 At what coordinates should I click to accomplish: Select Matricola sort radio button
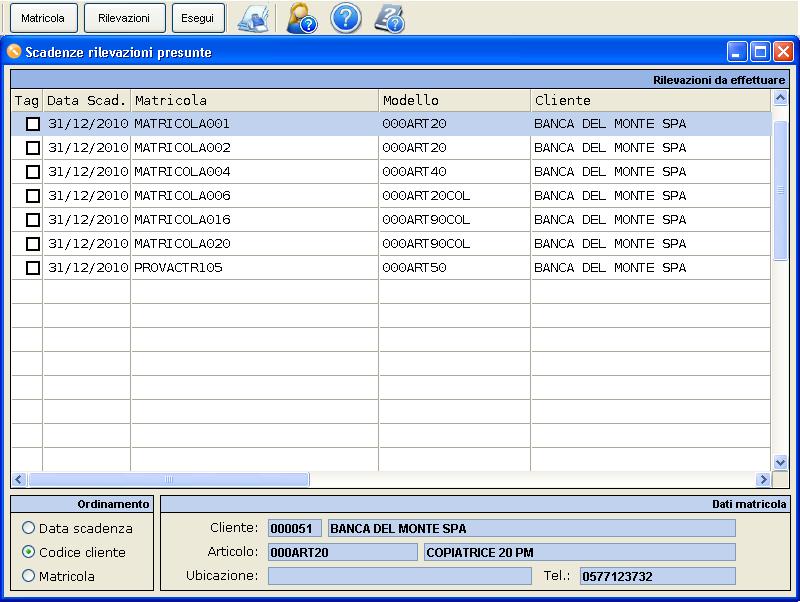(29, 575)
